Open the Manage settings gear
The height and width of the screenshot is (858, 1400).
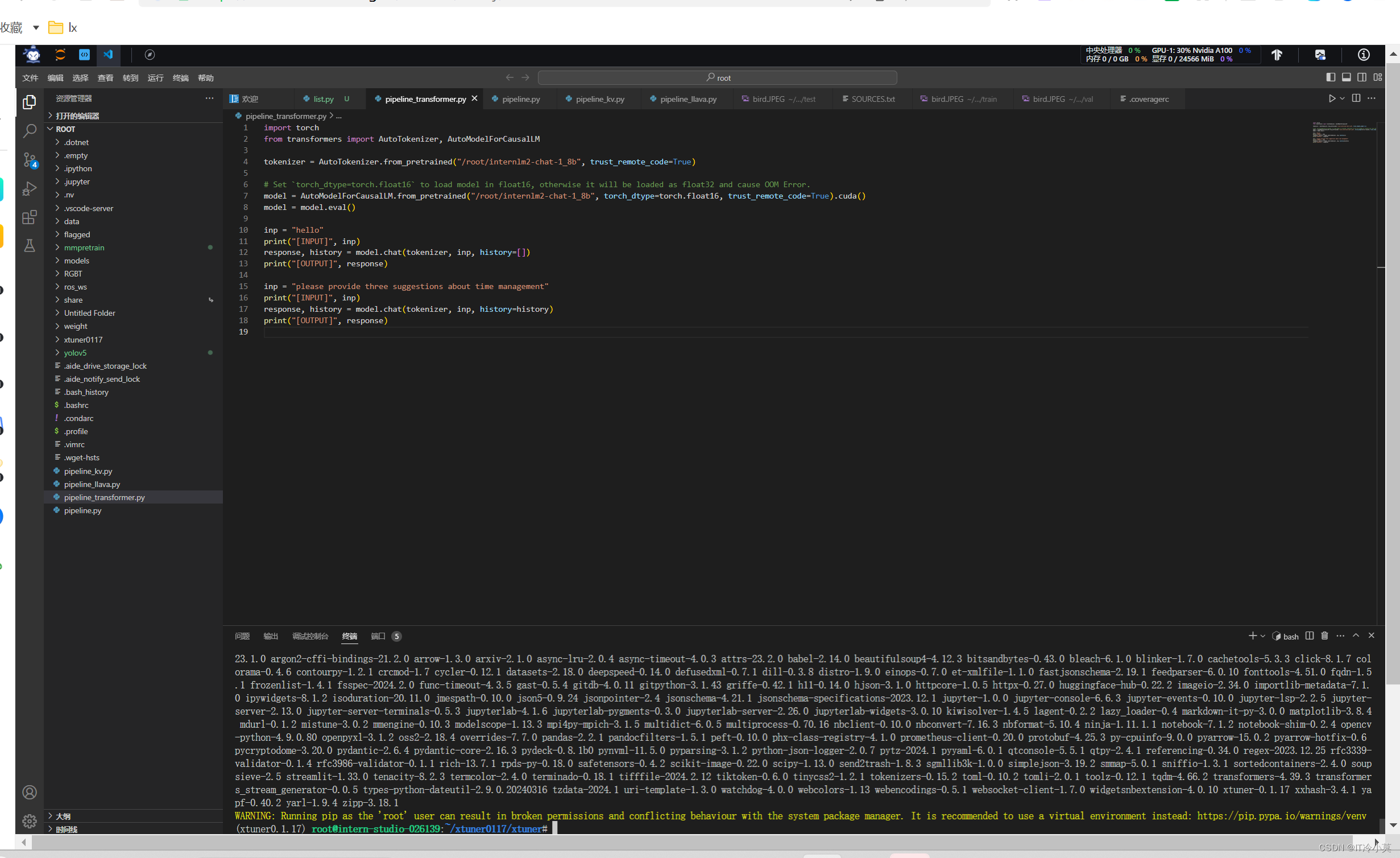[30, 820]
